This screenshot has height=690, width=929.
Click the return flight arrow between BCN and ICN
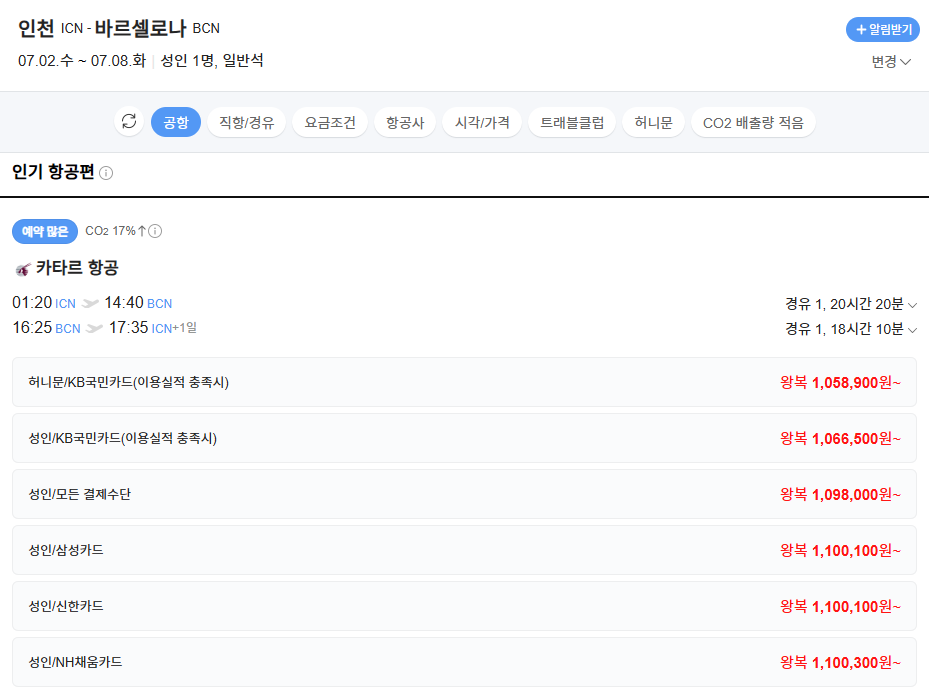pyautogui.click(x=92, y=327)
